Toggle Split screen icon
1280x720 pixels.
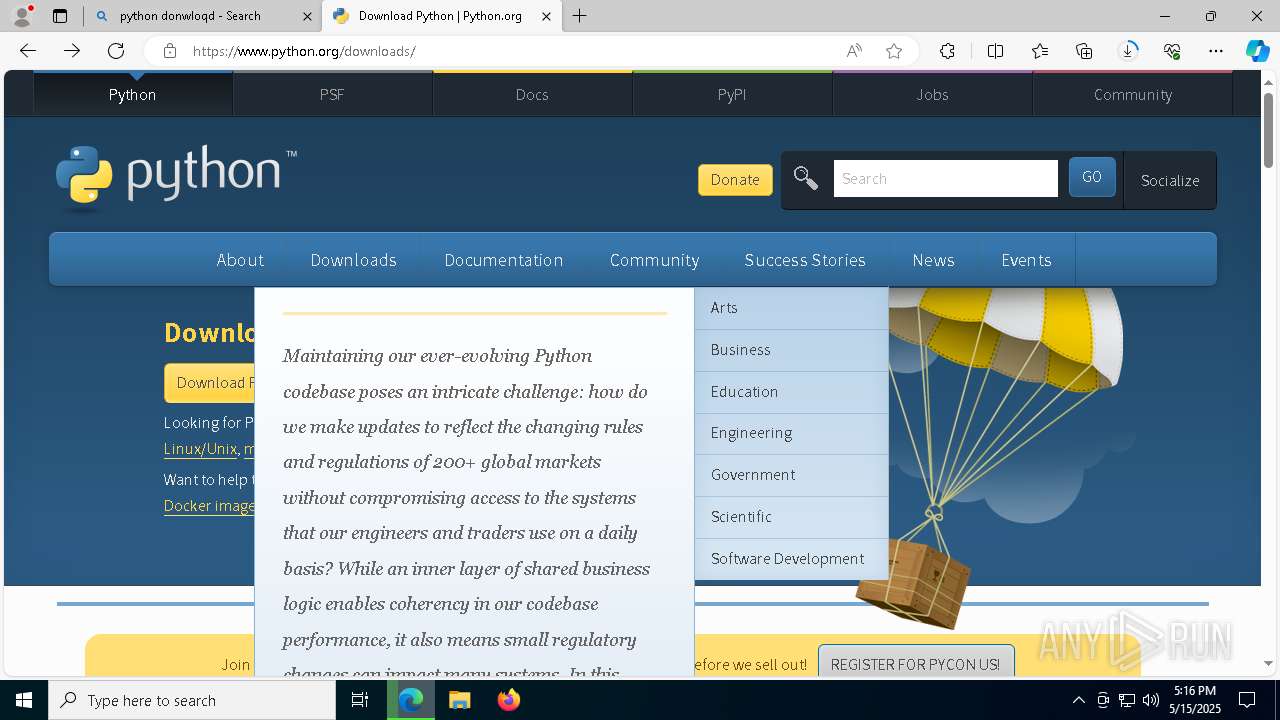pos(995,51)
